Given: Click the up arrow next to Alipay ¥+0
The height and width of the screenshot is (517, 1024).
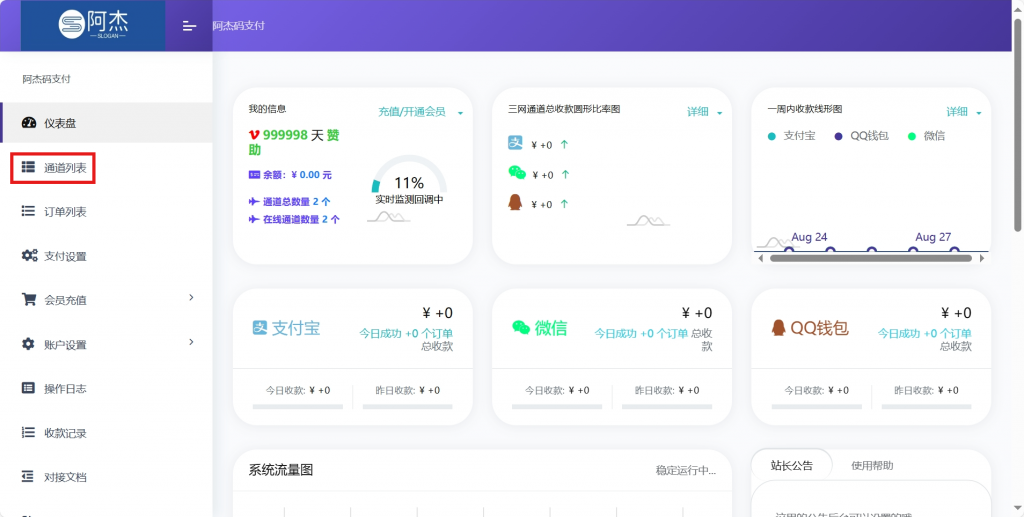Looking at the screenshot, I should click(564, 144).
